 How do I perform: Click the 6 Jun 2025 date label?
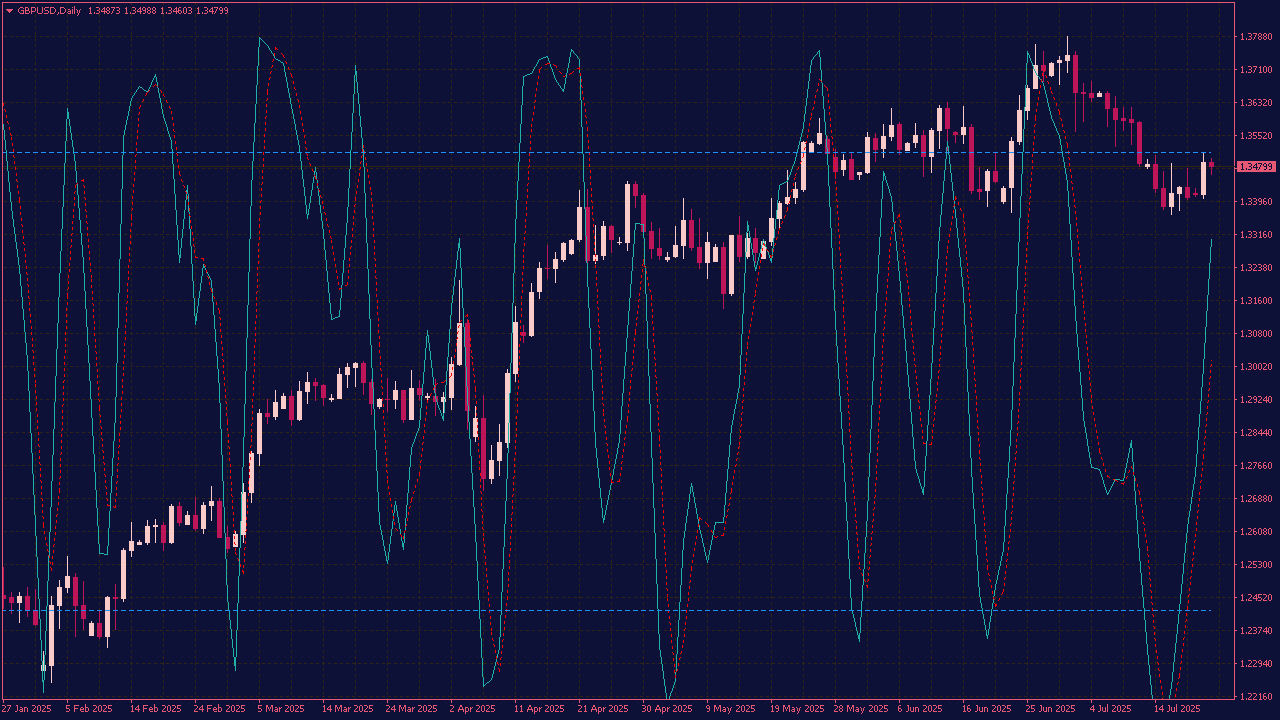pos(920,709)
